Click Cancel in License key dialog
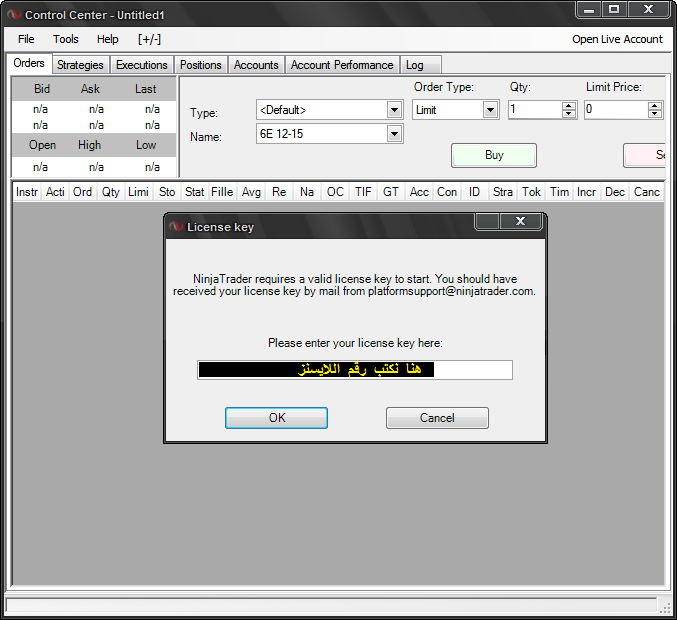Image resolution: width=677 pixels, height=620 pixels. pos(437,418)
